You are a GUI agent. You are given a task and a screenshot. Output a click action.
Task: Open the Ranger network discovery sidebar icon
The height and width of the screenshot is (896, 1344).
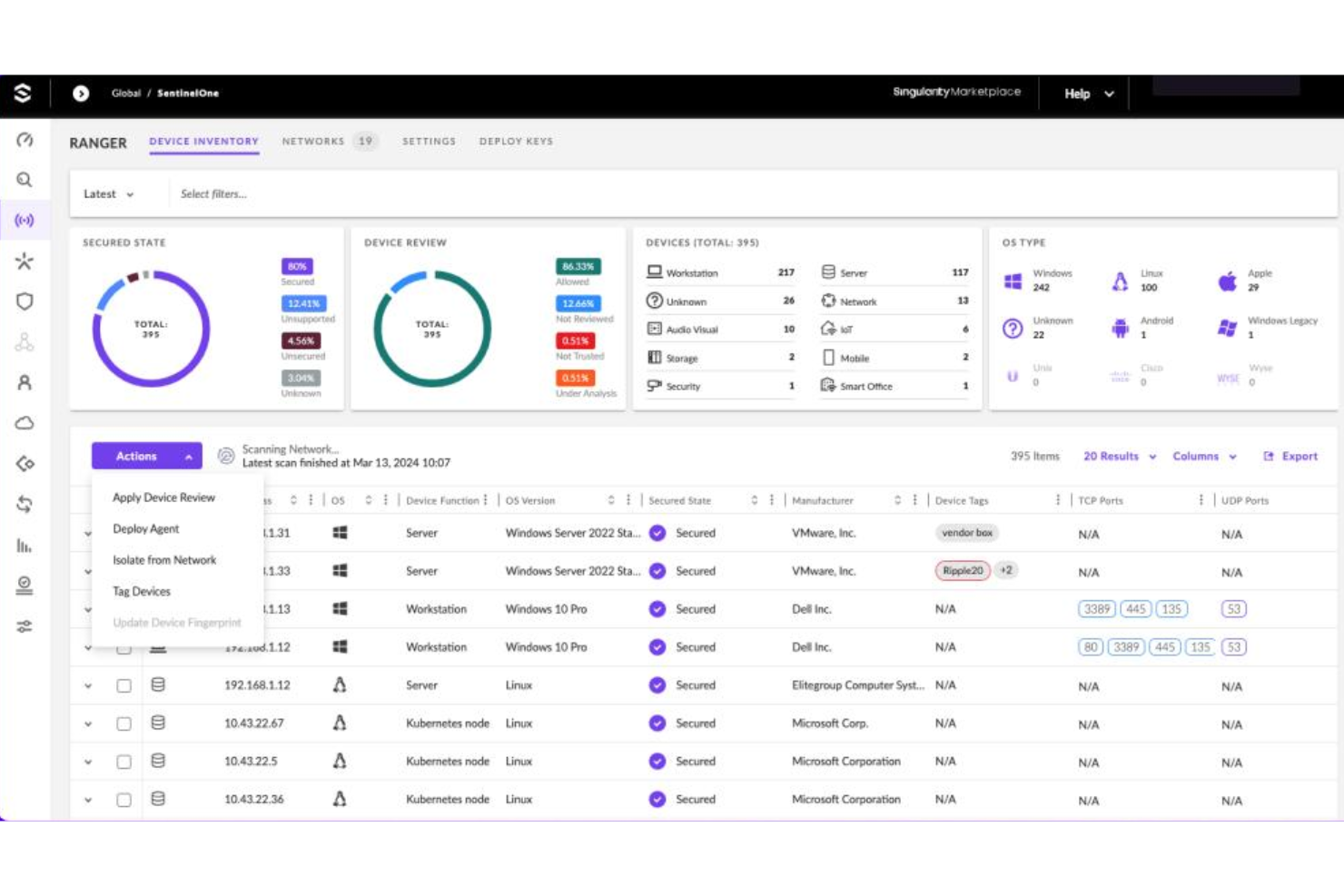tap(25, 220)
